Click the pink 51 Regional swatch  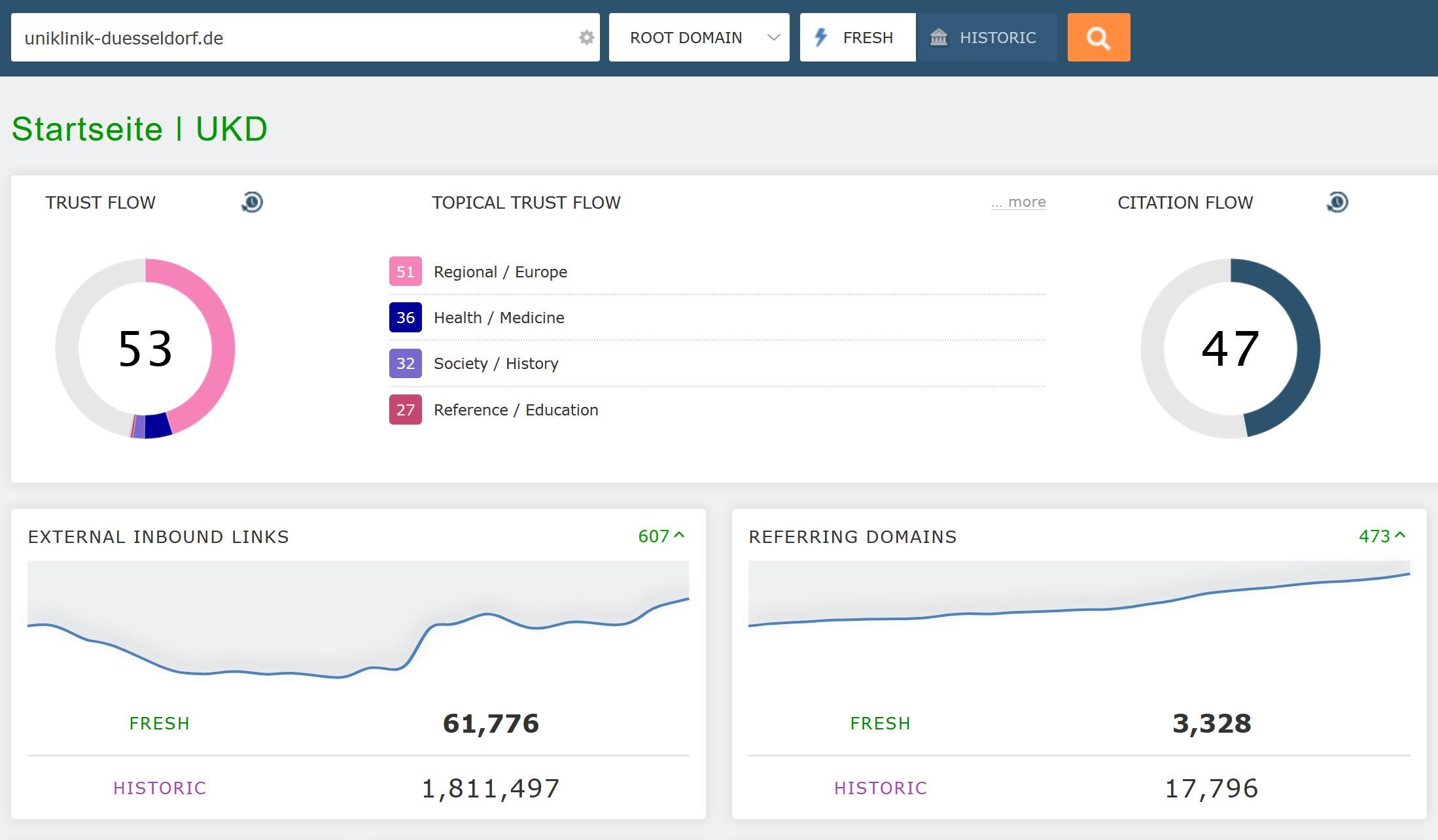(x=406, y=271)
